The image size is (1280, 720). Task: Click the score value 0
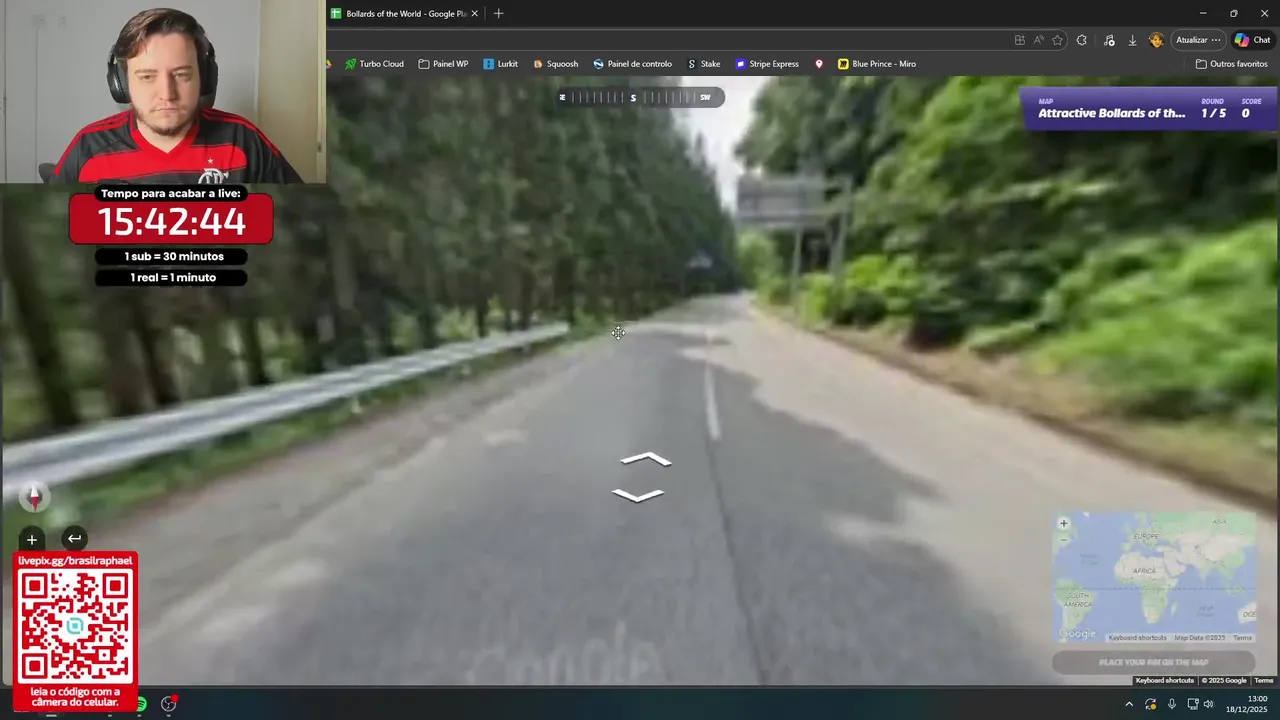[x=1245, y=113]
